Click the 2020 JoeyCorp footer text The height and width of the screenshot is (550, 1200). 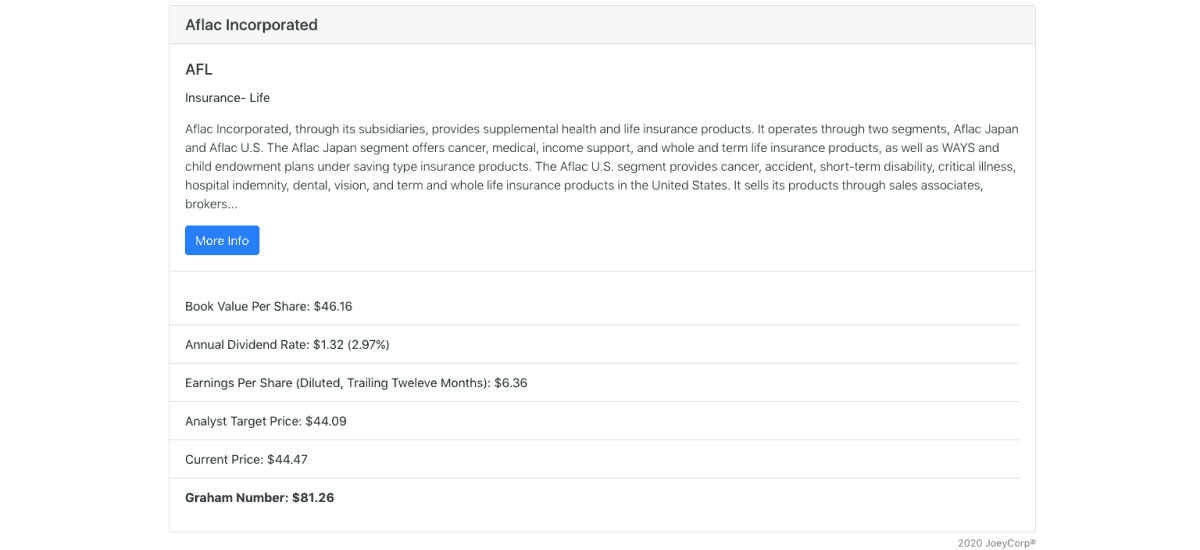click(996, 543)
